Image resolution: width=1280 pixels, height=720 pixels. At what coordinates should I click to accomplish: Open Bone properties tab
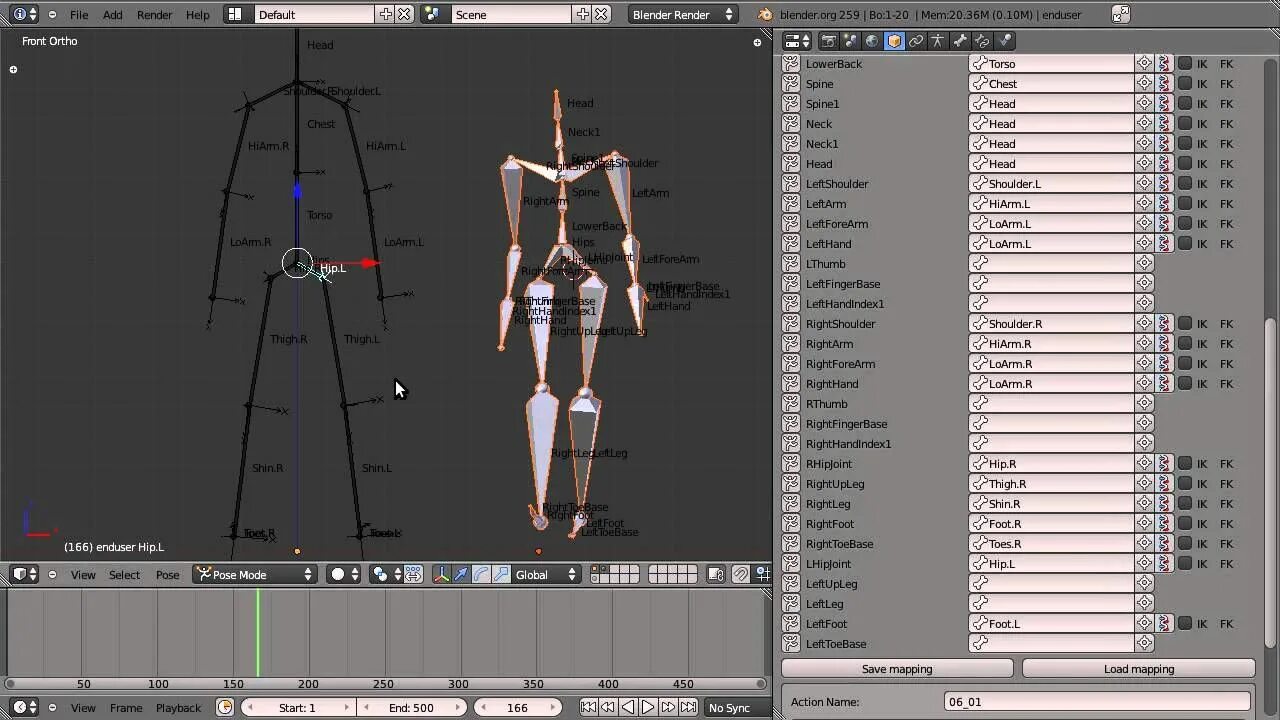[960, 41]
